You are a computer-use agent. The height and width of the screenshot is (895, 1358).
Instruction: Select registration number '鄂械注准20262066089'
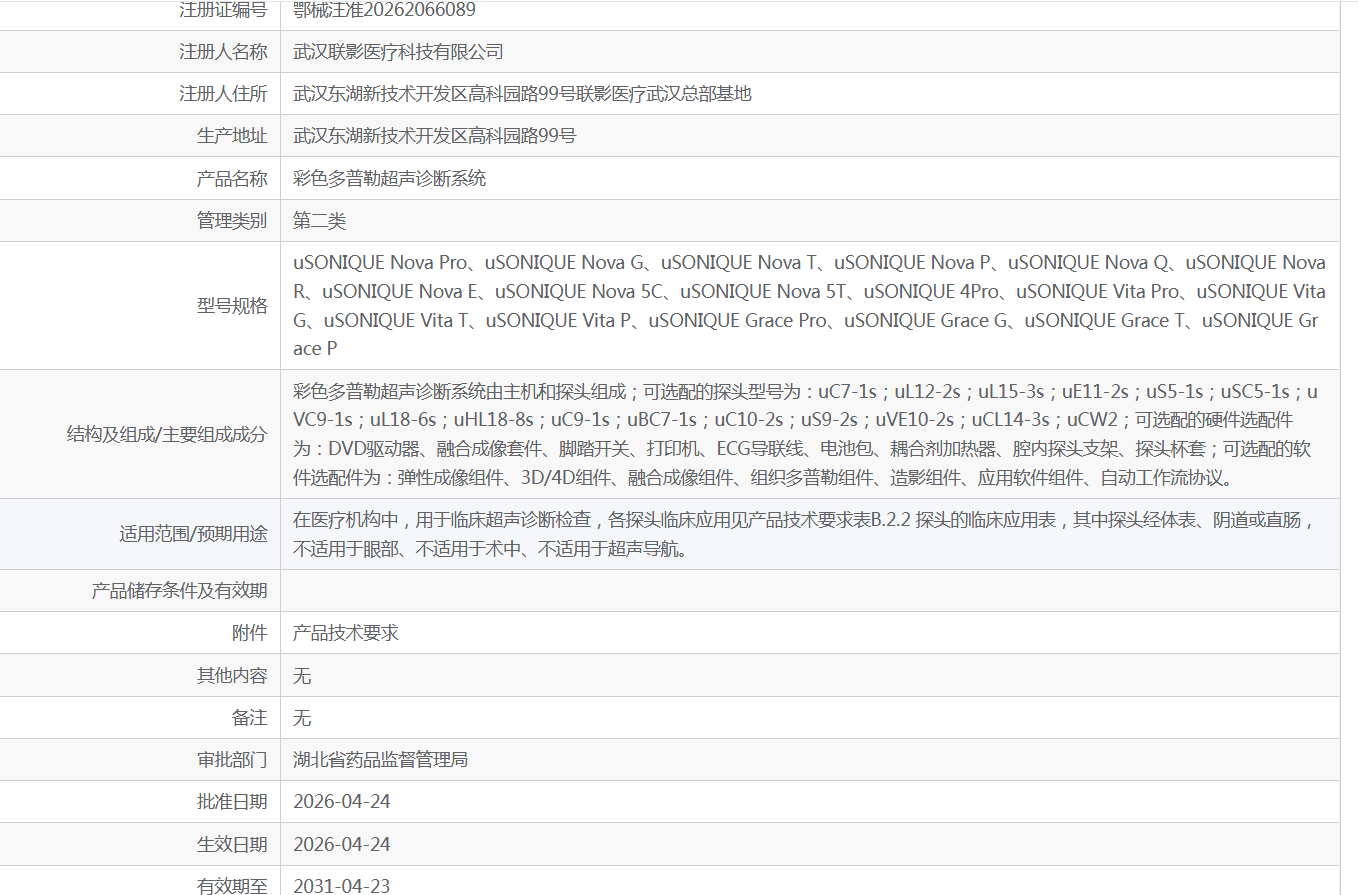(x=384, y=10)
